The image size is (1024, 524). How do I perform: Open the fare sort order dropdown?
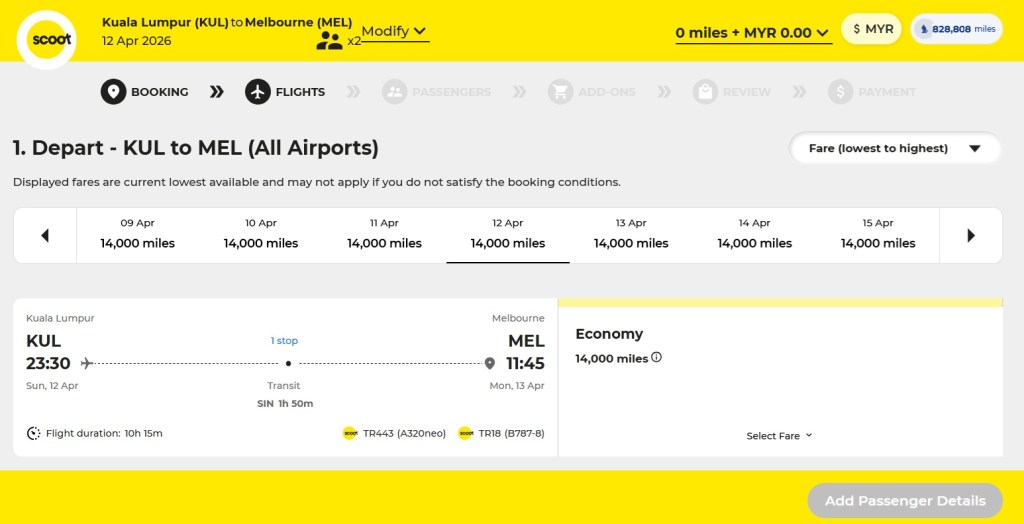coord(895,148)
